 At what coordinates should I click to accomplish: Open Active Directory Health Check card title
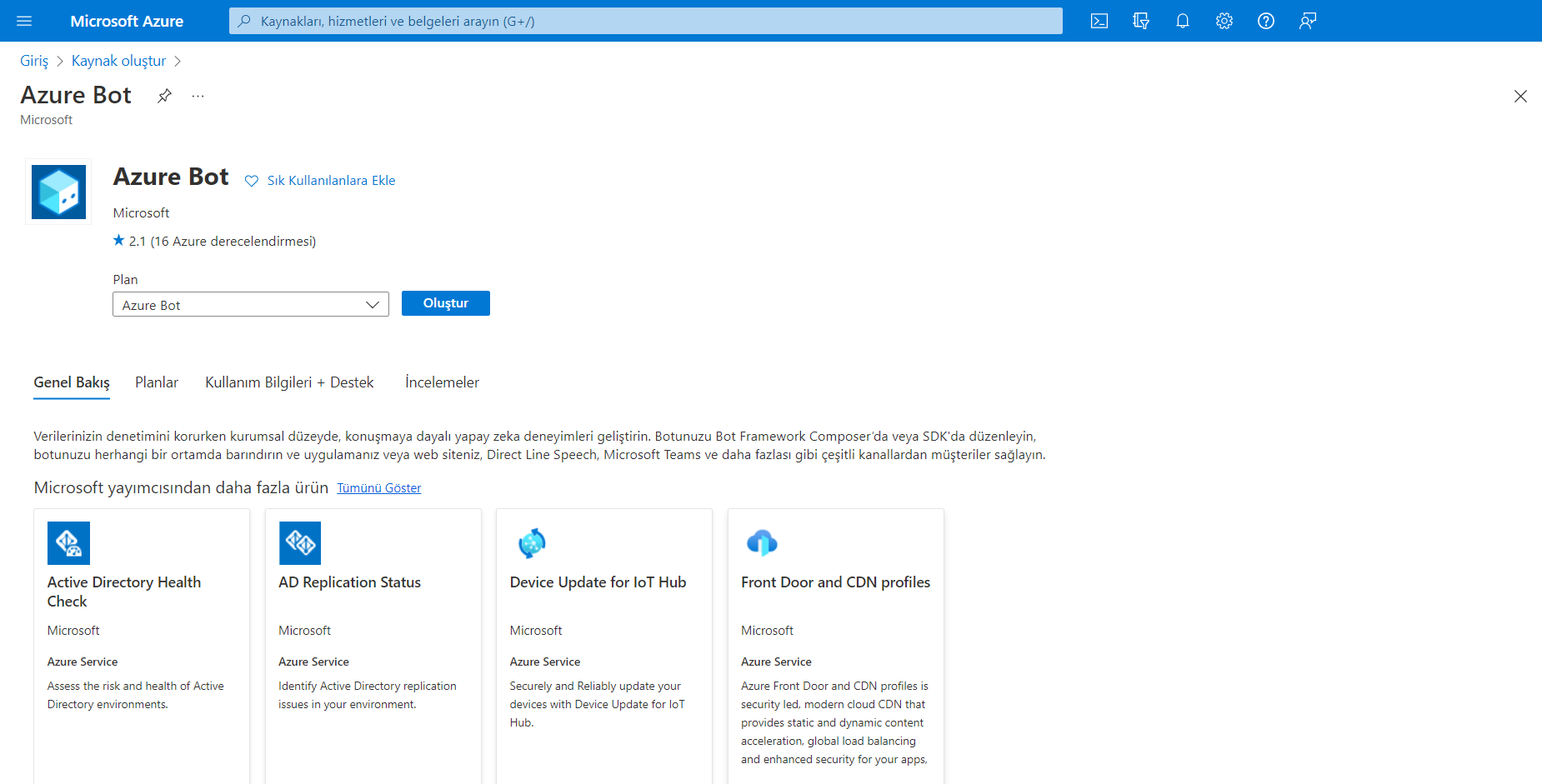[124, 592]
